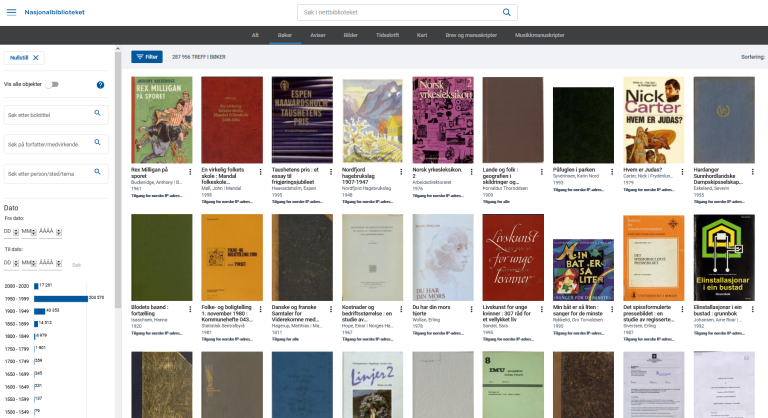Click the Nullstill reset button
Screen dimensions: 768x418
[x=24, y=58]
